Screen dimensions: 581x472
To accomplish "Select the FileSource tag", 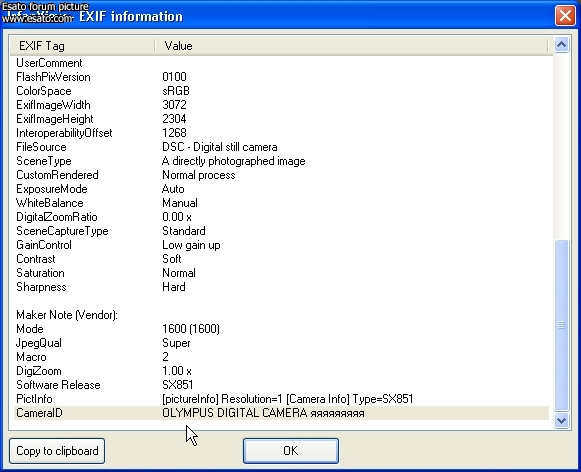I will point(41,147).
